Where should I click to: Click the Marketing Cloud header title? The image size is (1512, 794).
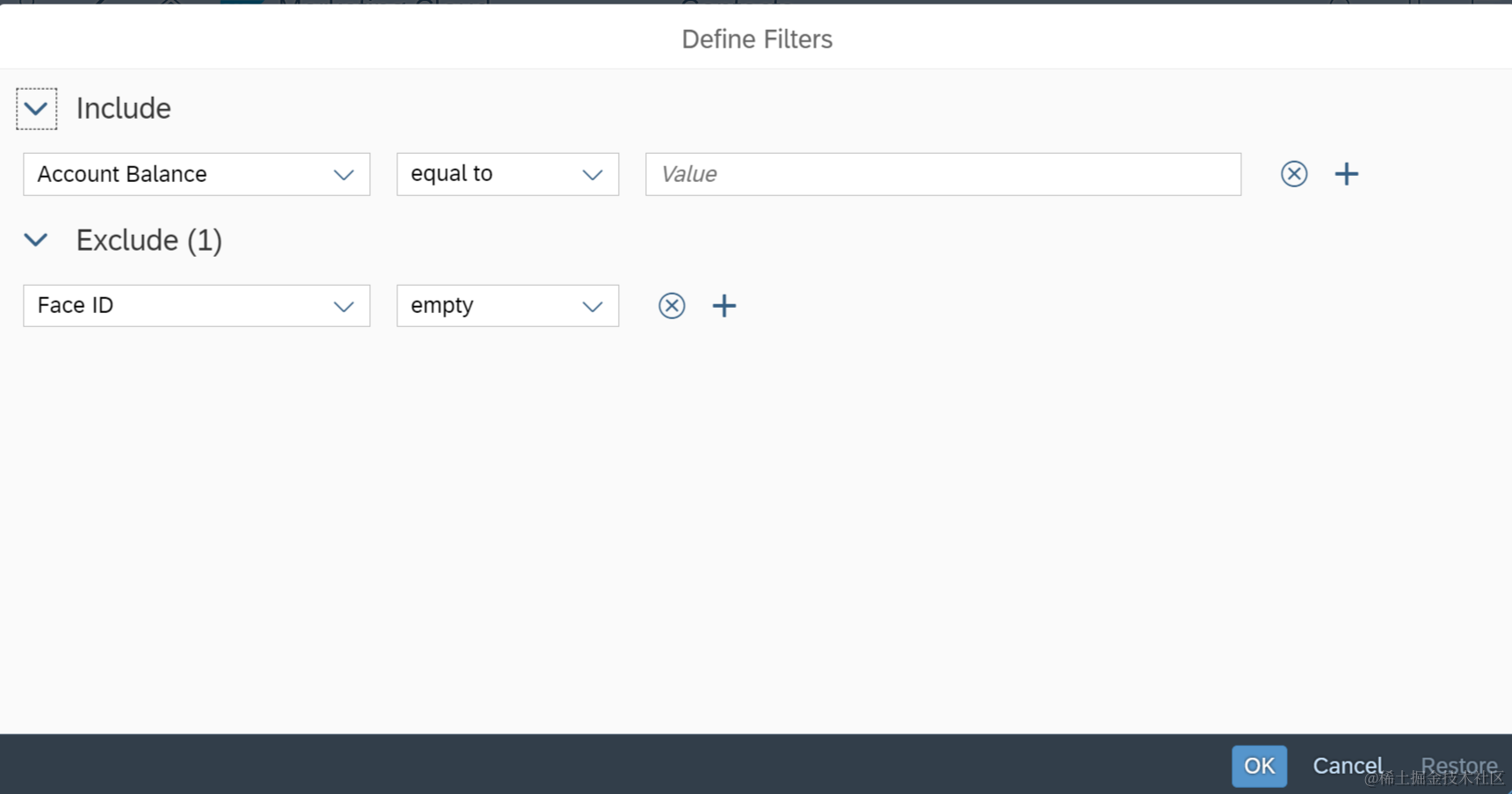[382, 4]
